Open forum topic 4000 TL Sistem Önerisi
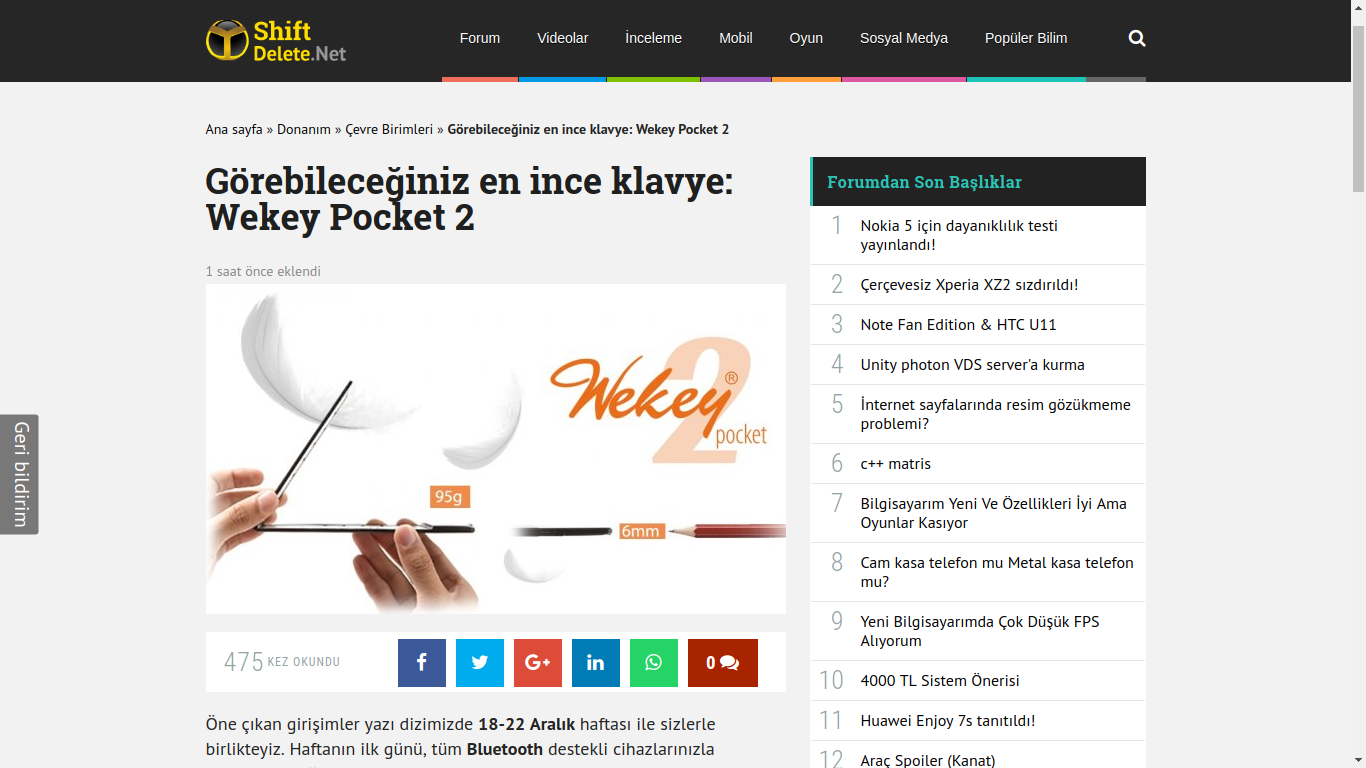Screen dimensions: 1366x768 tap(940, 681)
